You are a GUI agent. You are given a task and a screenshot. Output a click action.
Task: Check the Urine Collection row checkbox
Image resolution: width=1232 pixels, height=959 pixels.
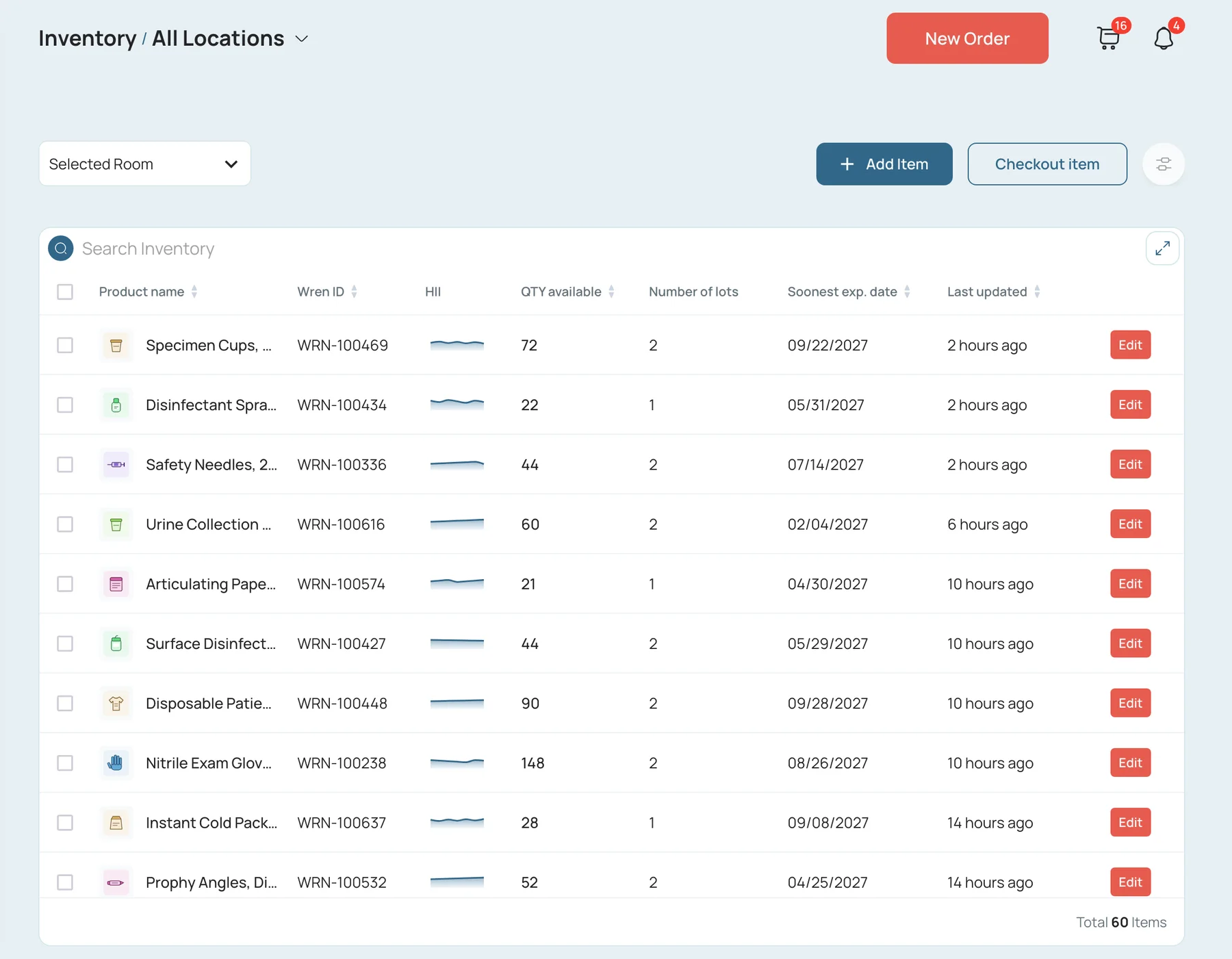(x=65, y=524)
